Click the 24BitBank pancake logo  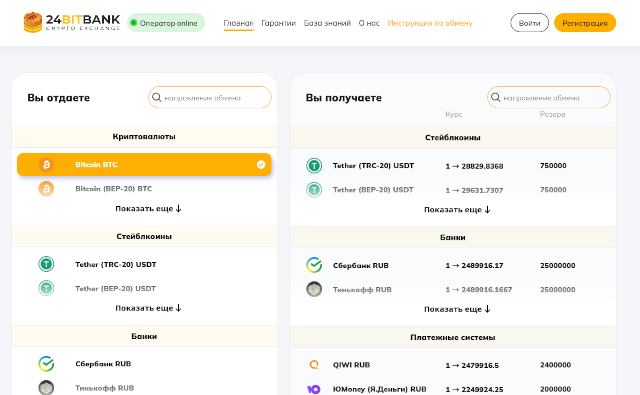pos(33,22)
